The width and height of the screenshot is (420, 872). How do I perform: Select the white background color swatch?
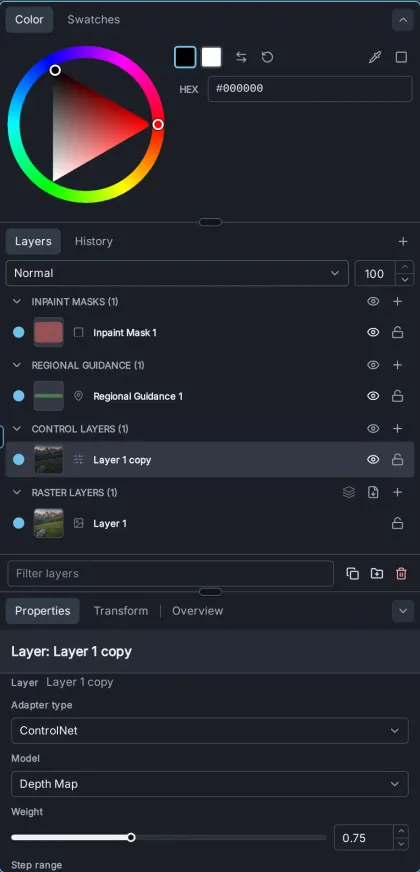(x=211, y=57)
